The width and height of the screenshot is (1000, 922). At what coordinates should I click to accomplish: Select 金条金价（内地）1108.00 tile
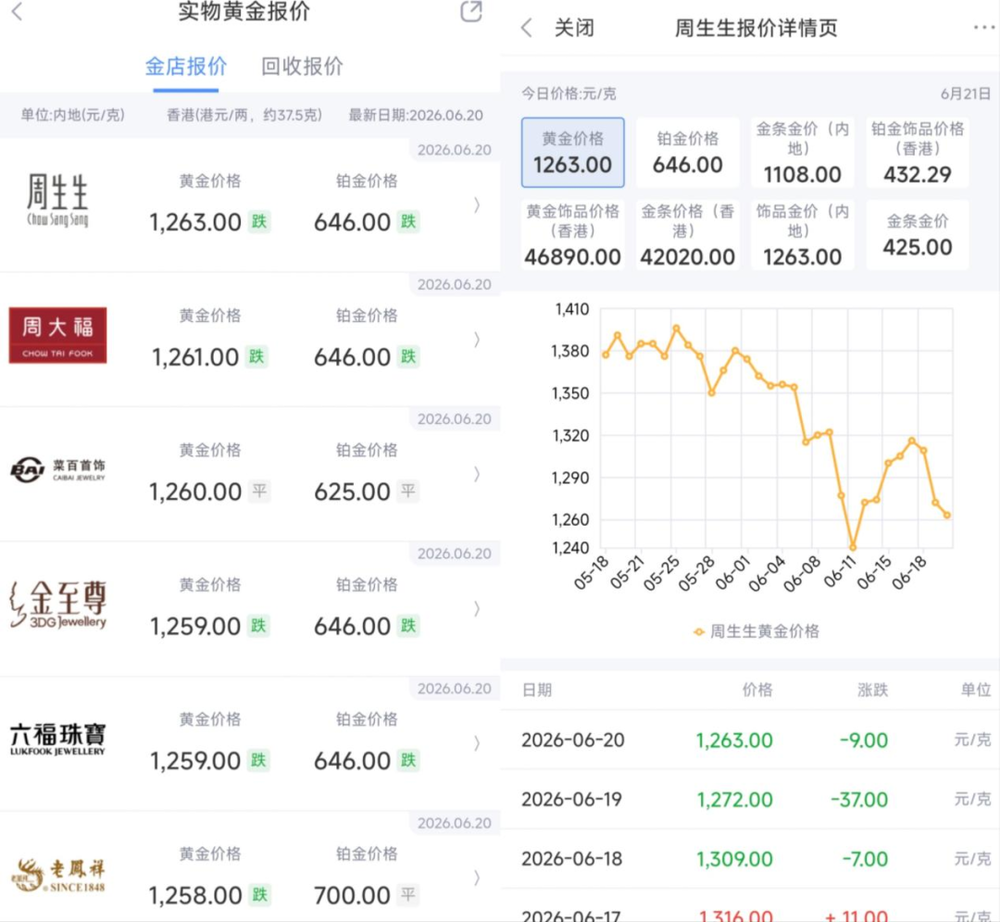pos(802,152)
